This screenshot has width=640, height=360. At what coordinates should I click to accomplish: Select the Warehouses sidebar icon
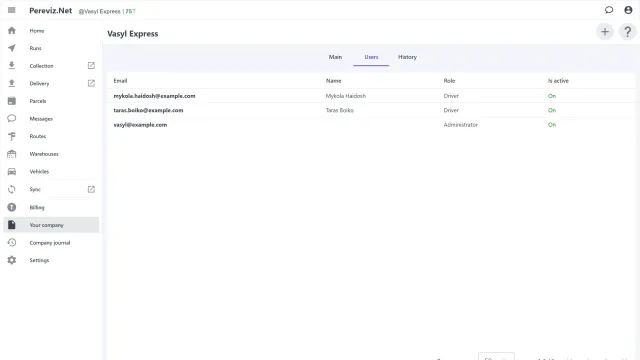click(12, 154)
